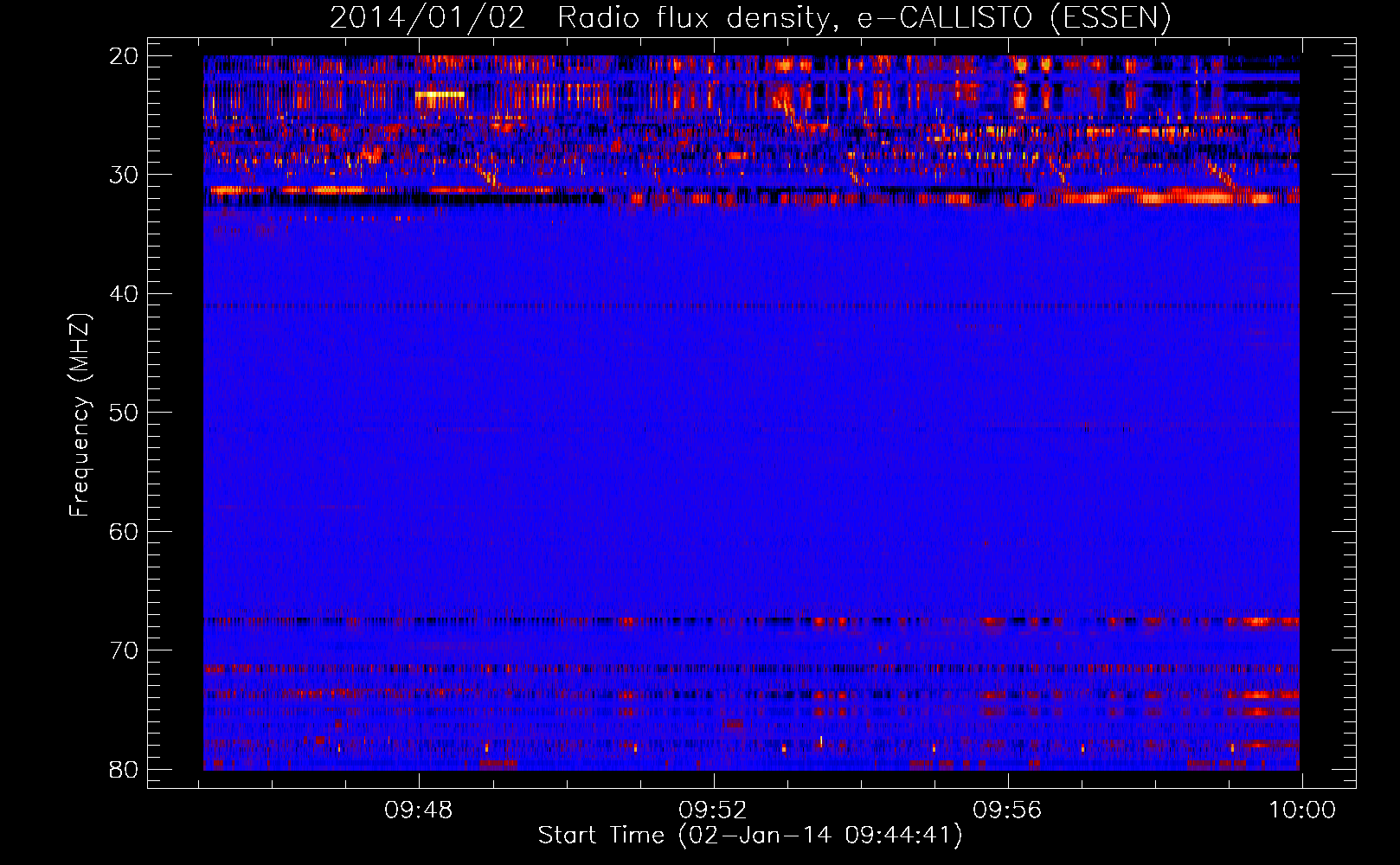Click the 'Frequency (MHZ)' axis label
Viewport: 1400px width, 865px height.
coord(80,415)
